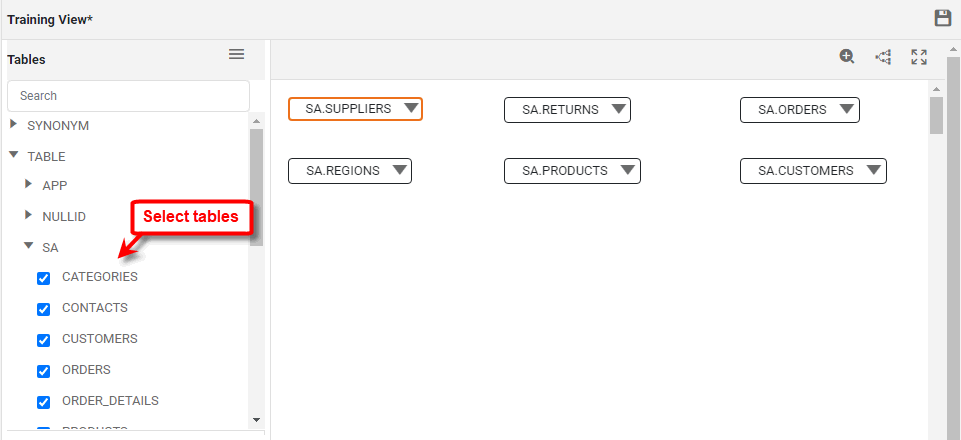Click the auto-layout diagram icon

tap(883, 57)
